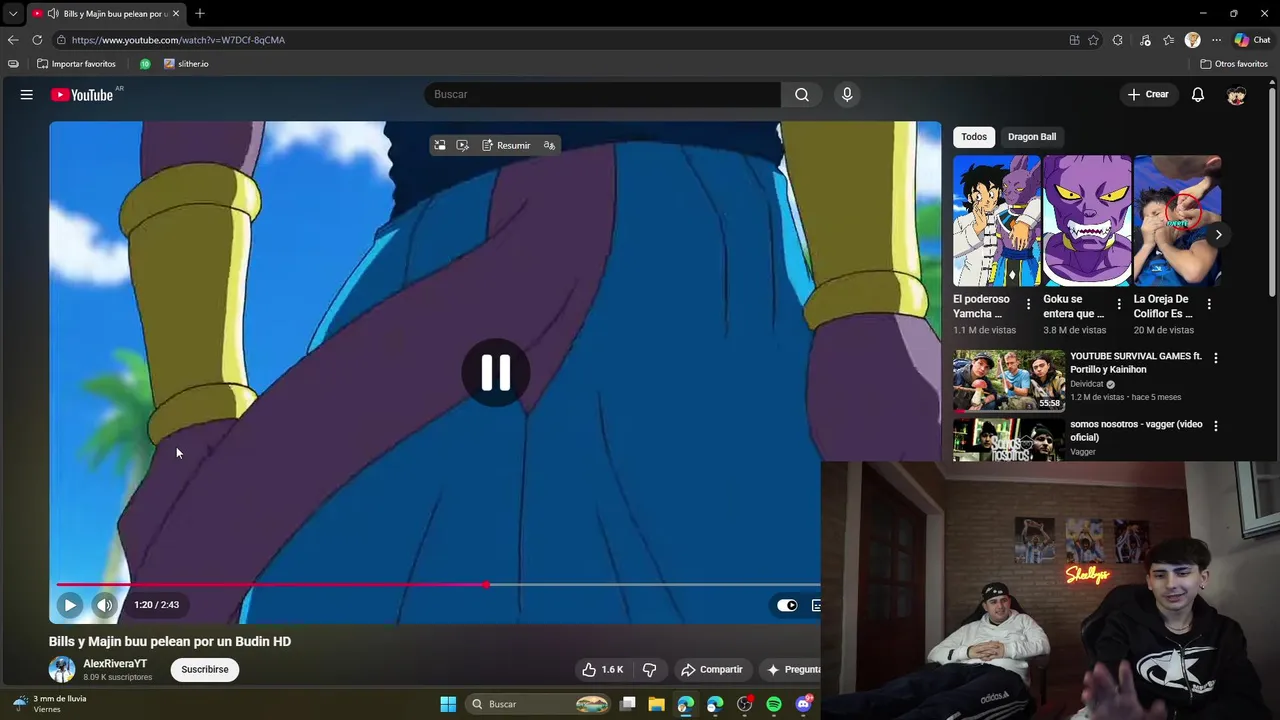Focus the YouTube Buscar search field

[602, 94]
